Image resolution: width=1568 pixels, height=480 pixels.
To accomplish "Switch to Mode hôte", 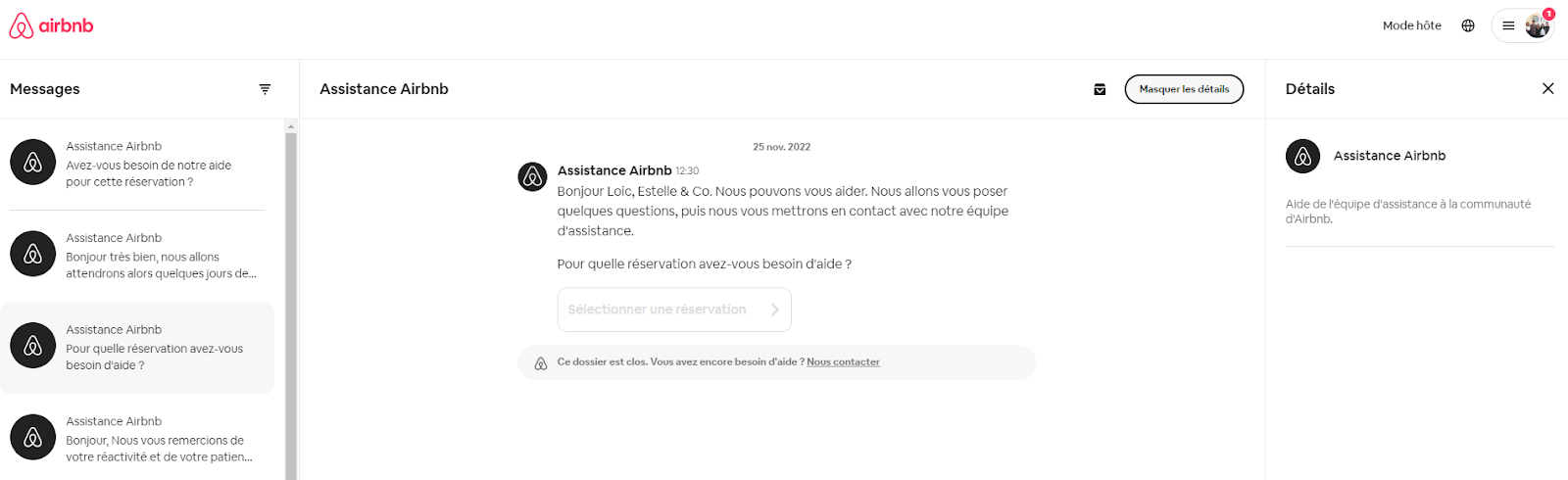I will (x=1411, y=25).
